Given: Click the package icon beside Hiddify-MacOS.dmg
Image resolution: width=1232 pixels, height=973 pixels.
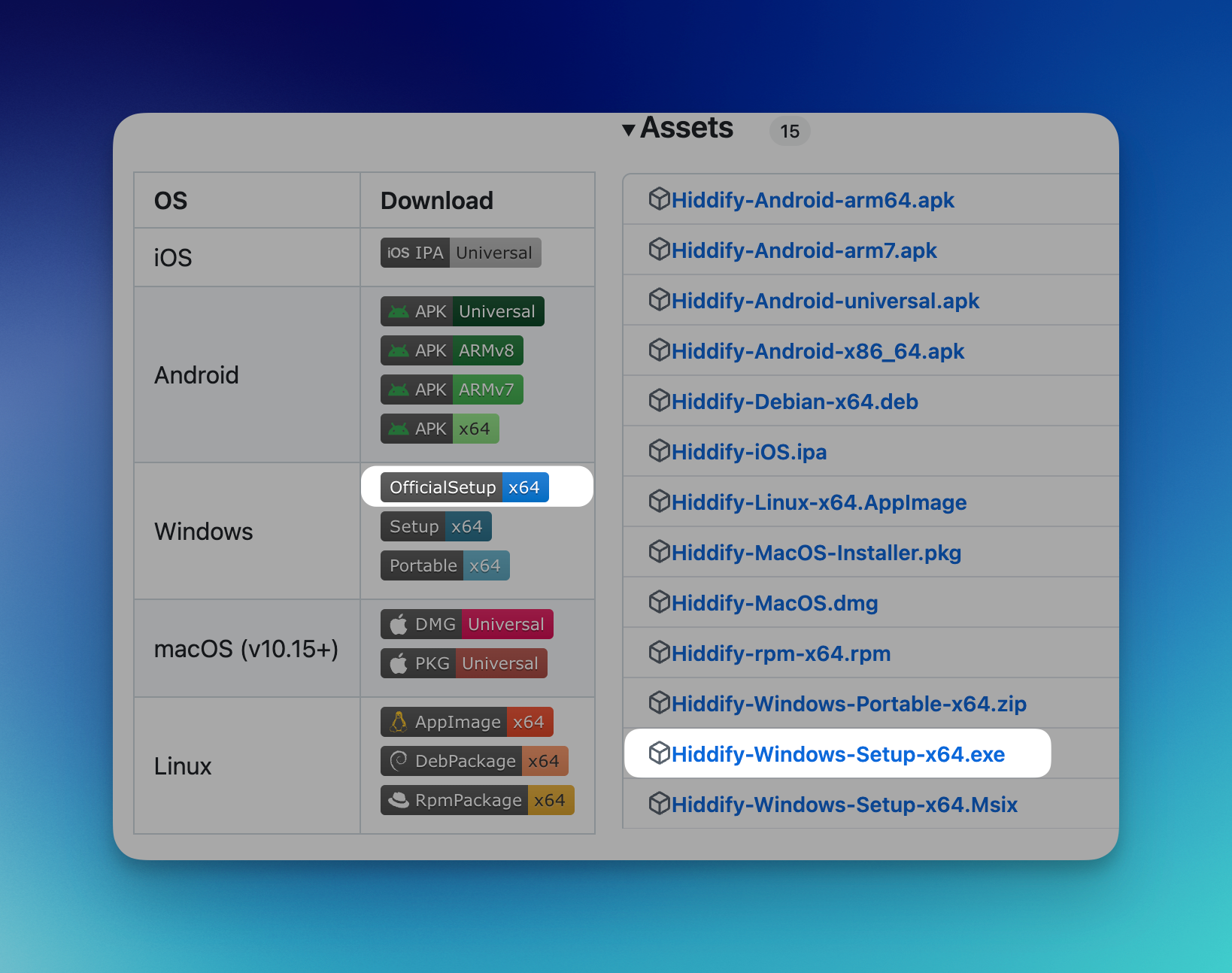Looking at the screenshot, I should pos(659,602).
